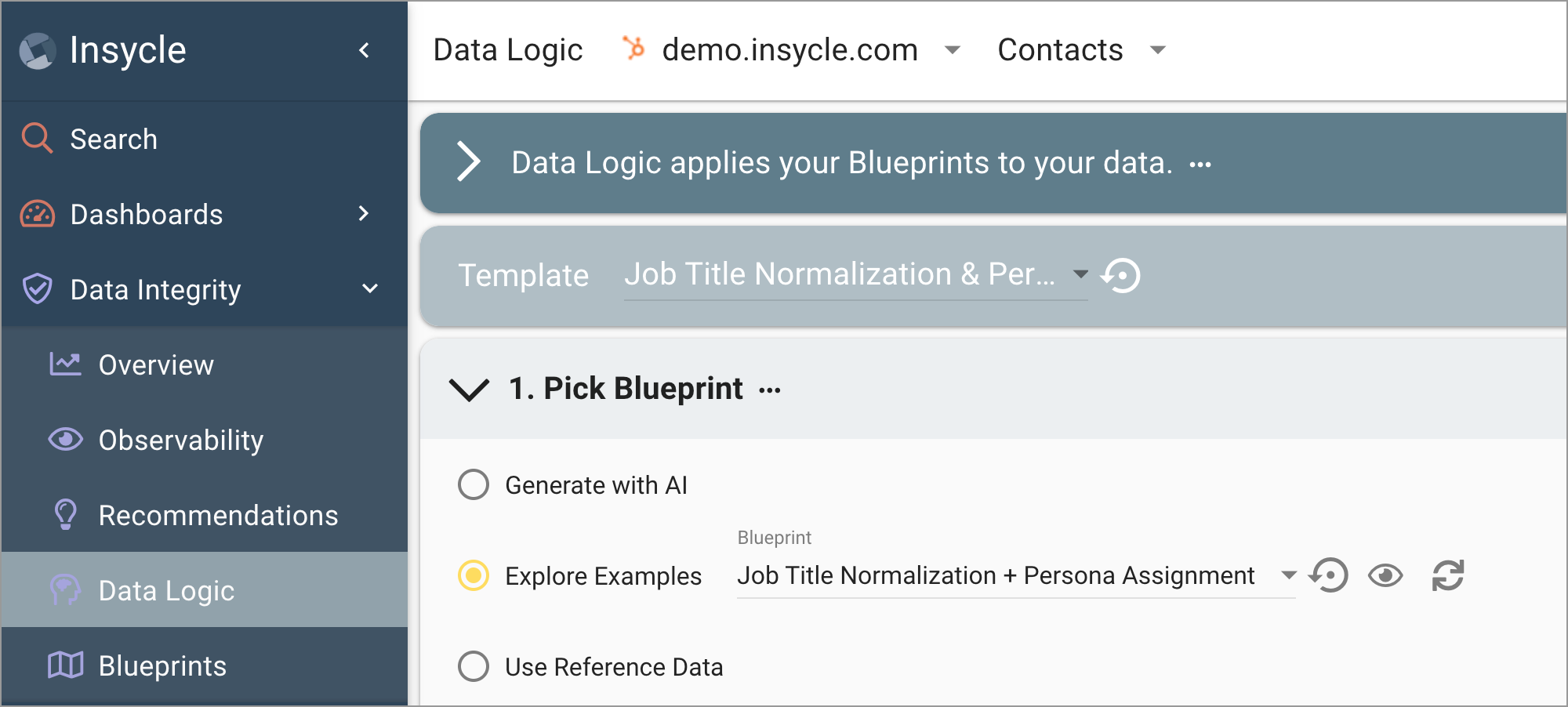Expand the Data Logic info banner
This screenshot has height=707, width=1568.
(x=468, y=162)
